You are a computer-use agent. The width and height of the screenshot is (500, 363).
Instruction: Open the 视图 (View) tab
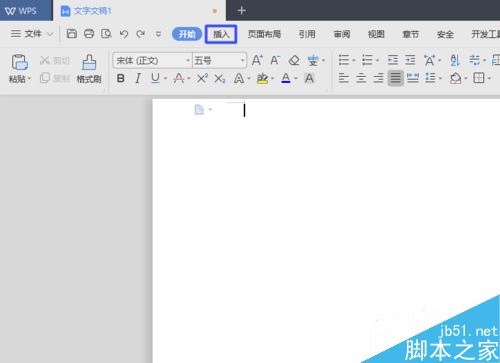(376, 34)
